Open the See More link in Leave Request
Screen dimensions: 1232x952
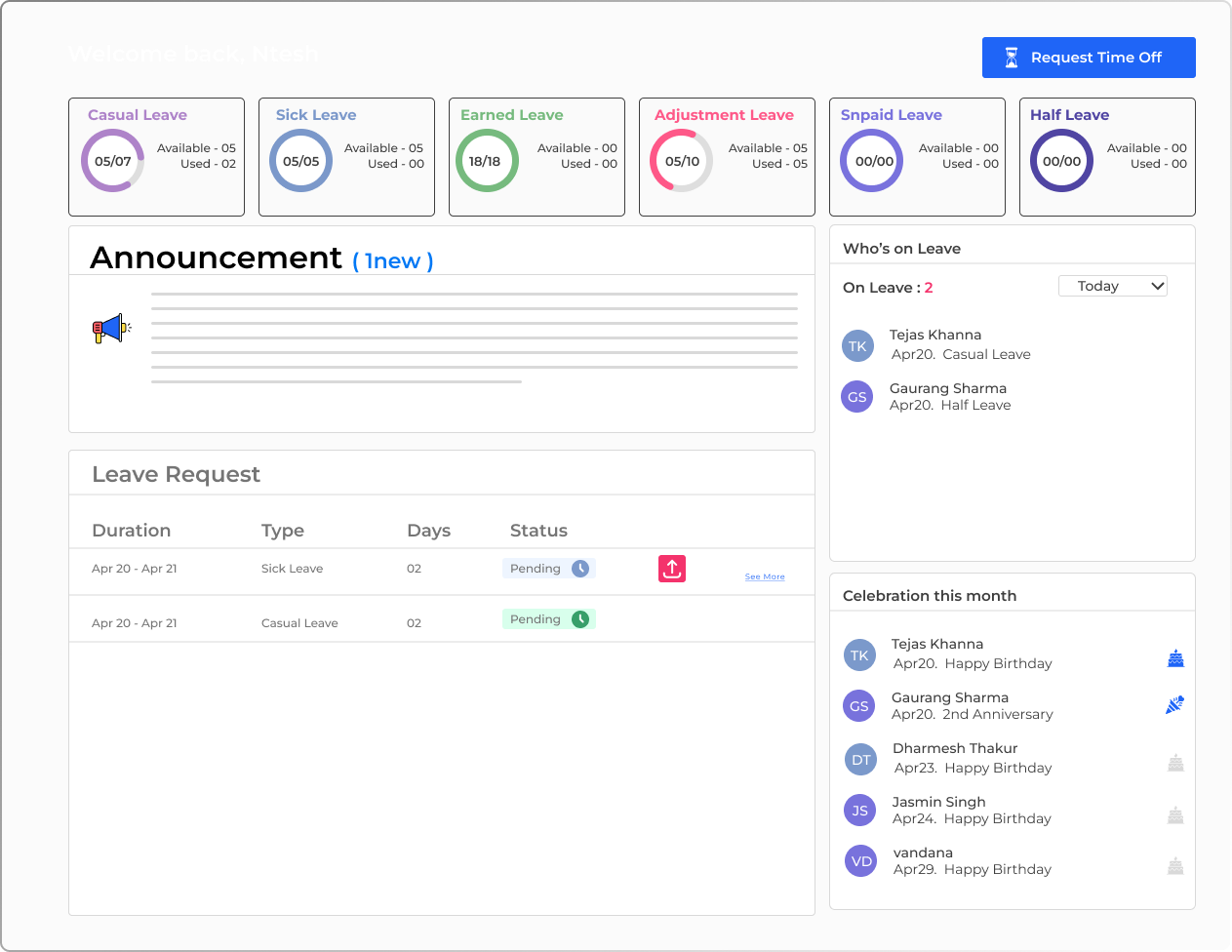coord(765,576)
